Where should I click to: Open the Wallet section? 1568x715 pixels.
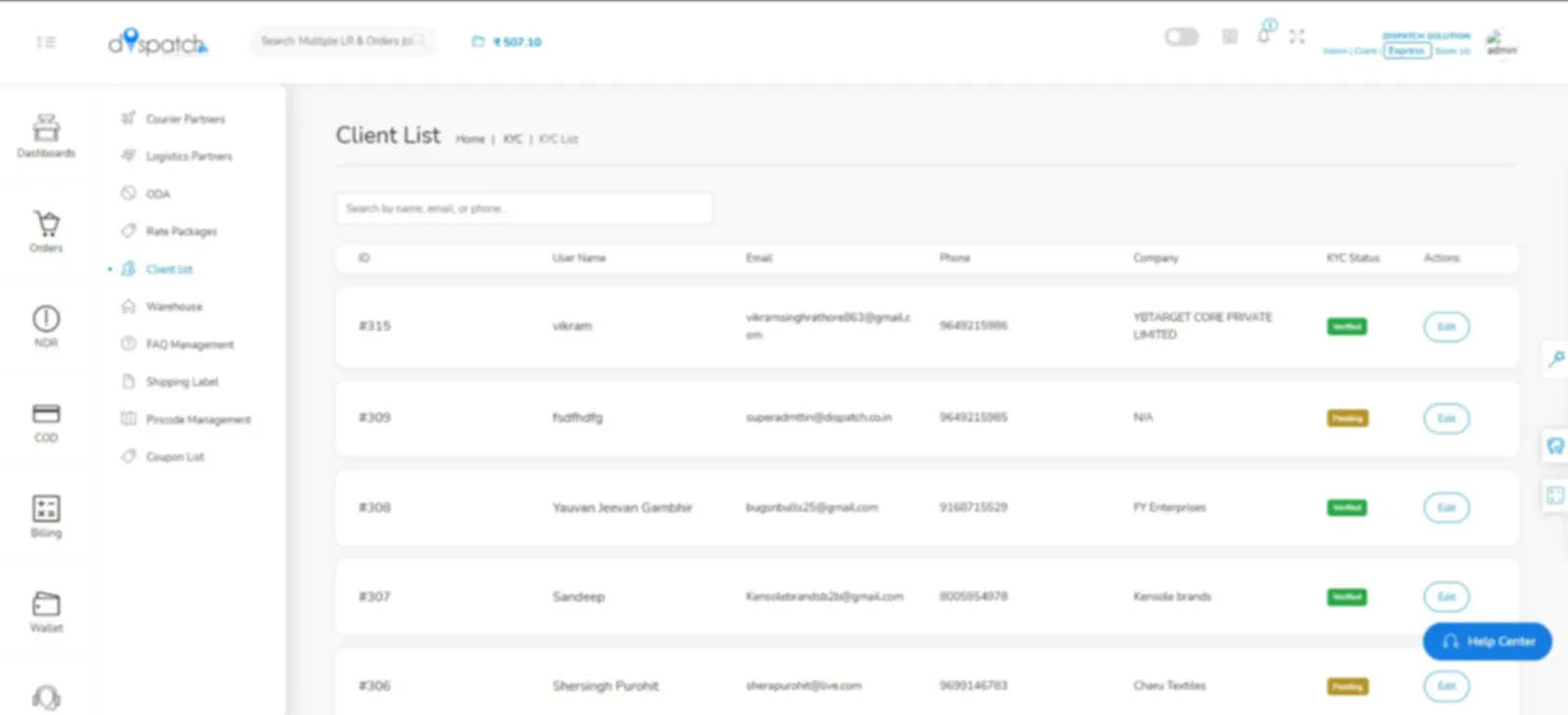coord(46,611)
